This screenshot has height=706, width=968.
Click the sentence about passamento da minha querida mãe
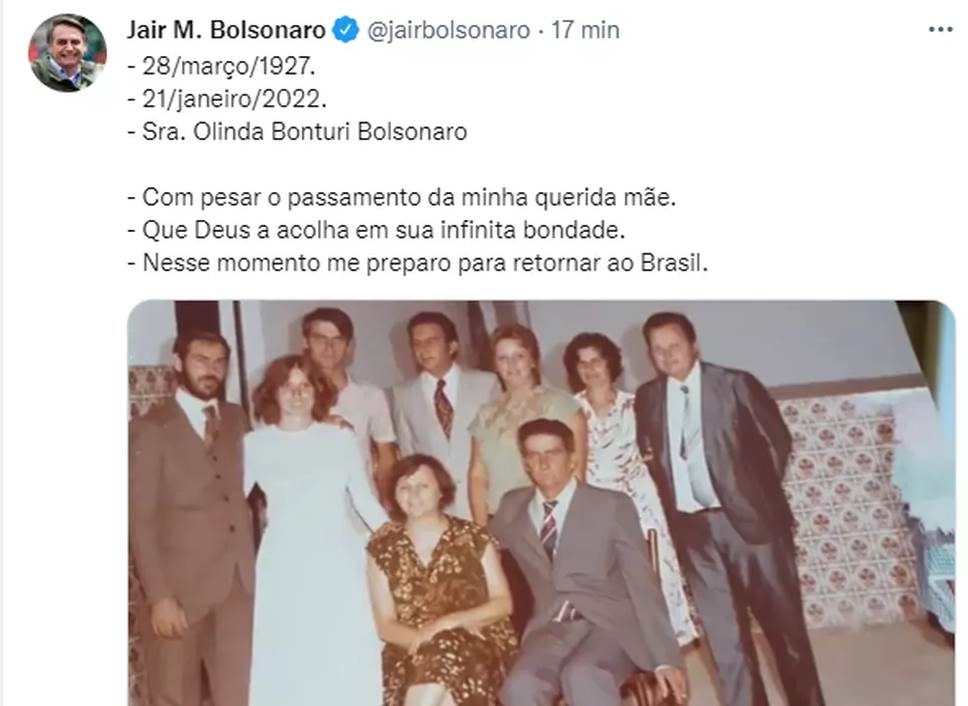[x=401, y=197]
